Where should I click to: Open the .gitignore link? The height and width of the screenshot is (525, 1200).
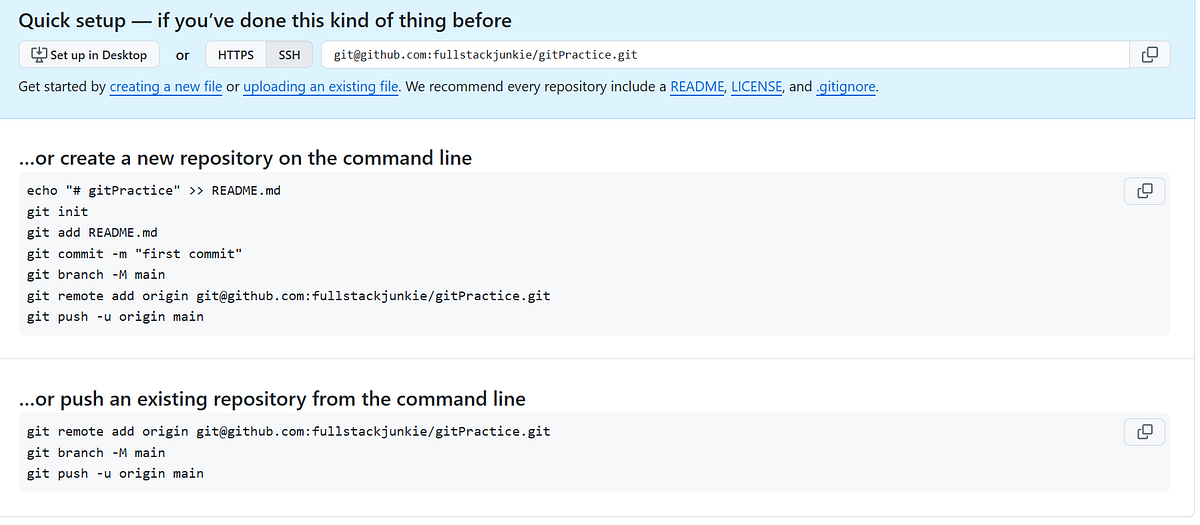tap(846, 87)
